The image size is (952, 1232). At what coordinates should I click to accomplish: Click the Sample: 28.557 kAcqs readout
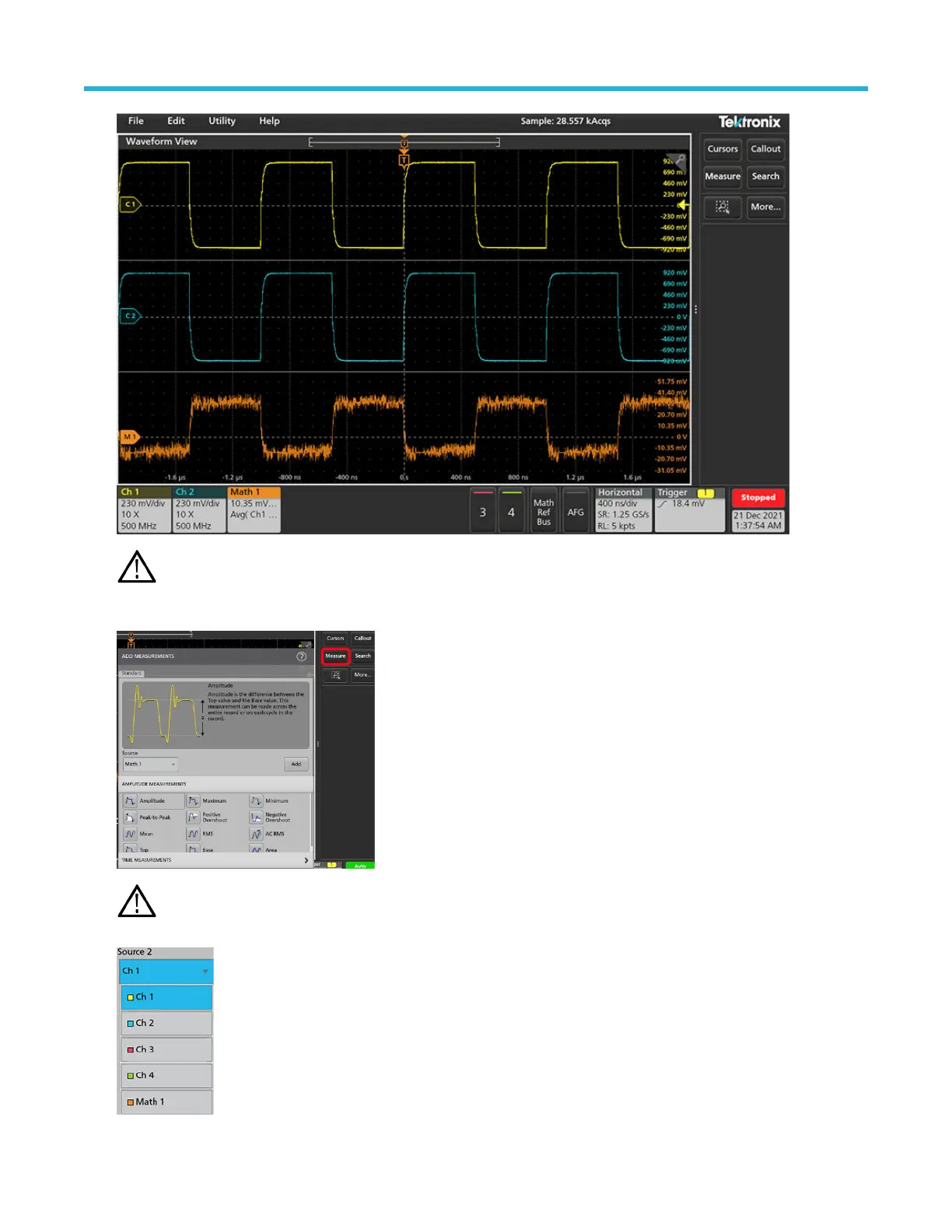565,121
